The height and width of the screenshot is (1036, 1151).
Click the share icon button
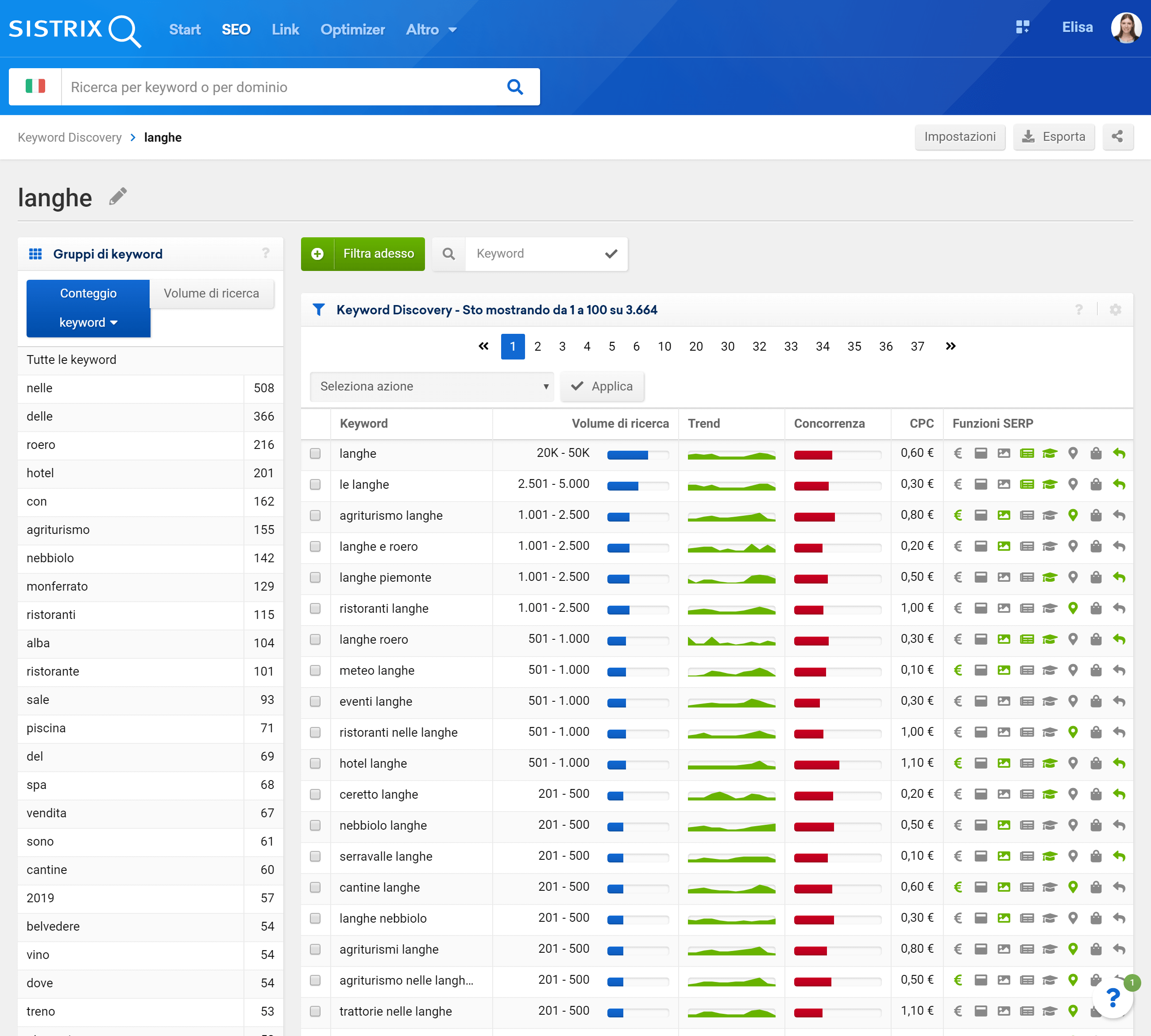tap(1117, 137)
